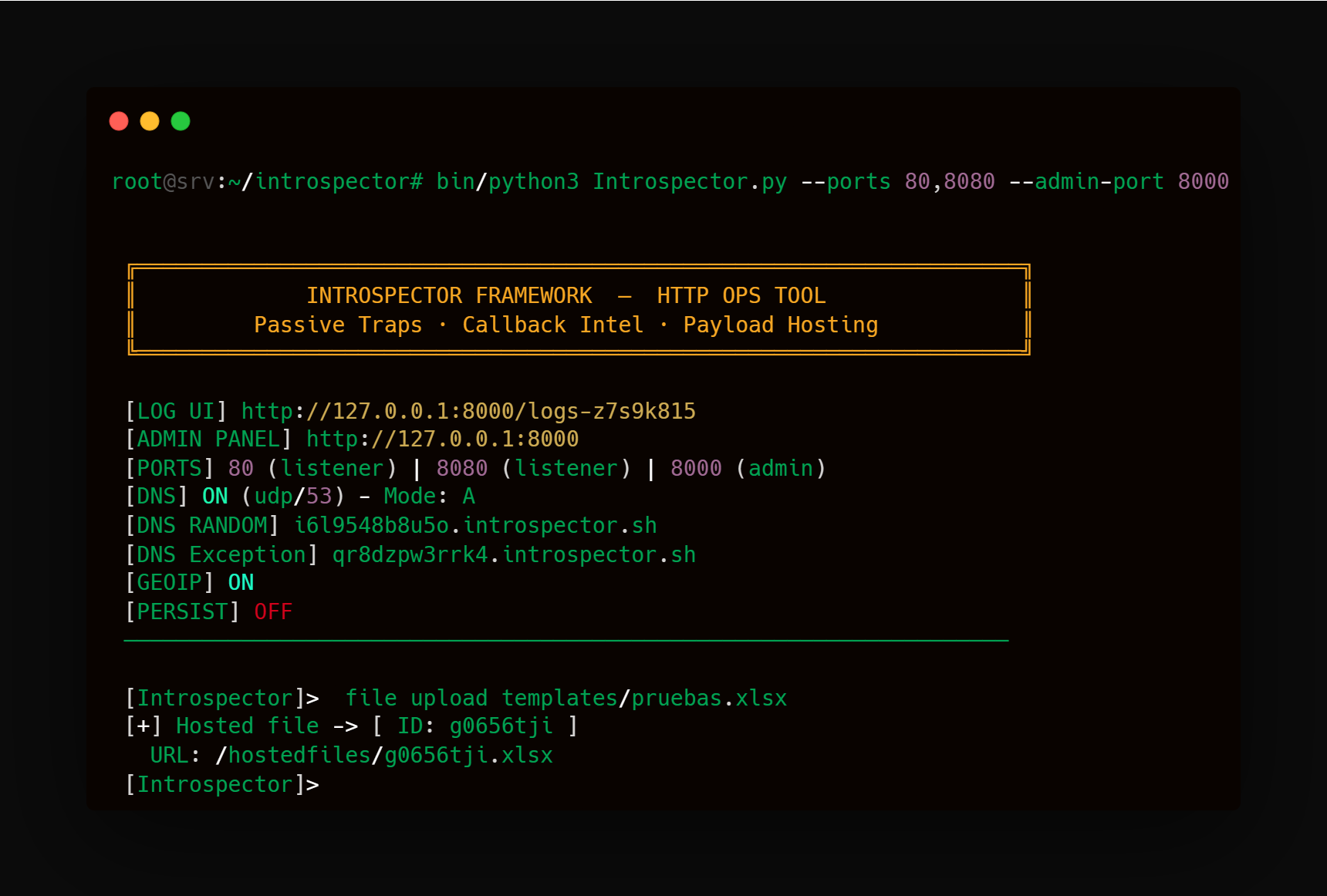Click the [DNS RANDOM] label
This screenshot has height=896, width=1327.
[x=202, y=526]
